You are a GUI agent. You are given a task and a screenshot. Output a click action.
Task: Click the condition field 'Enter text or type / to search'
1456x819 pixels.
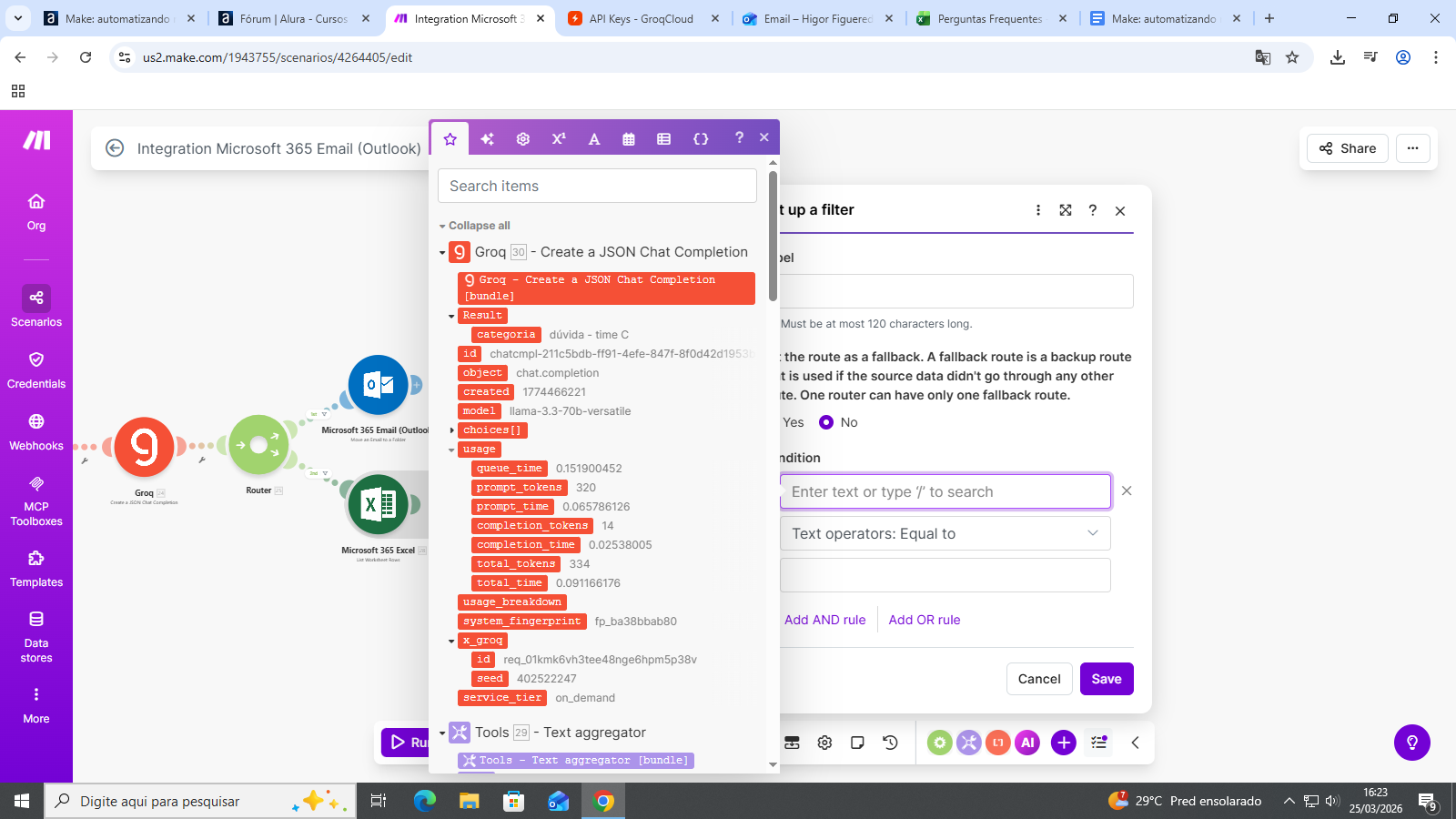(x=945, y=491)
